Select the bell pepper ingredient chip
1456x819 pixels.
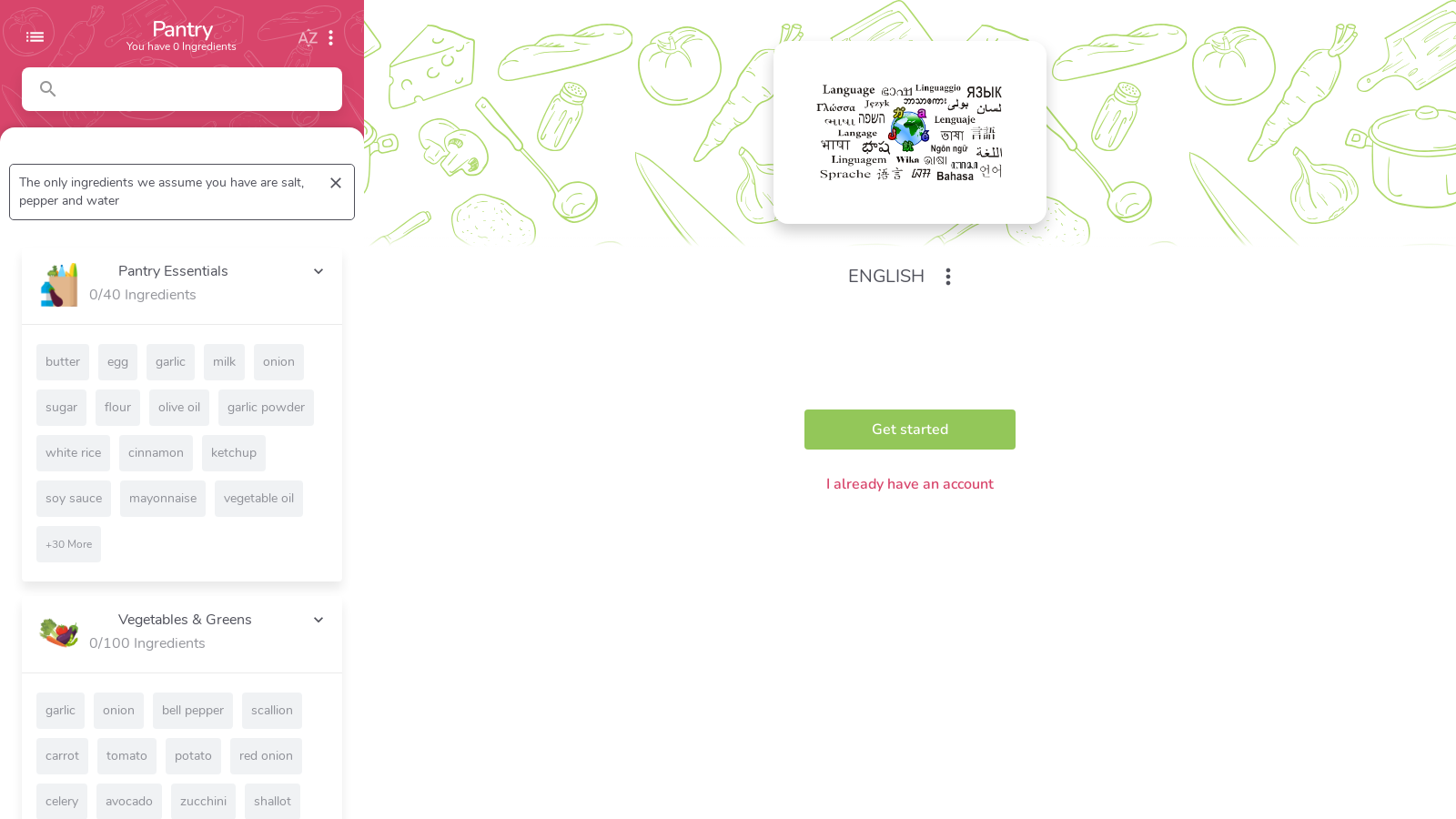193,711
